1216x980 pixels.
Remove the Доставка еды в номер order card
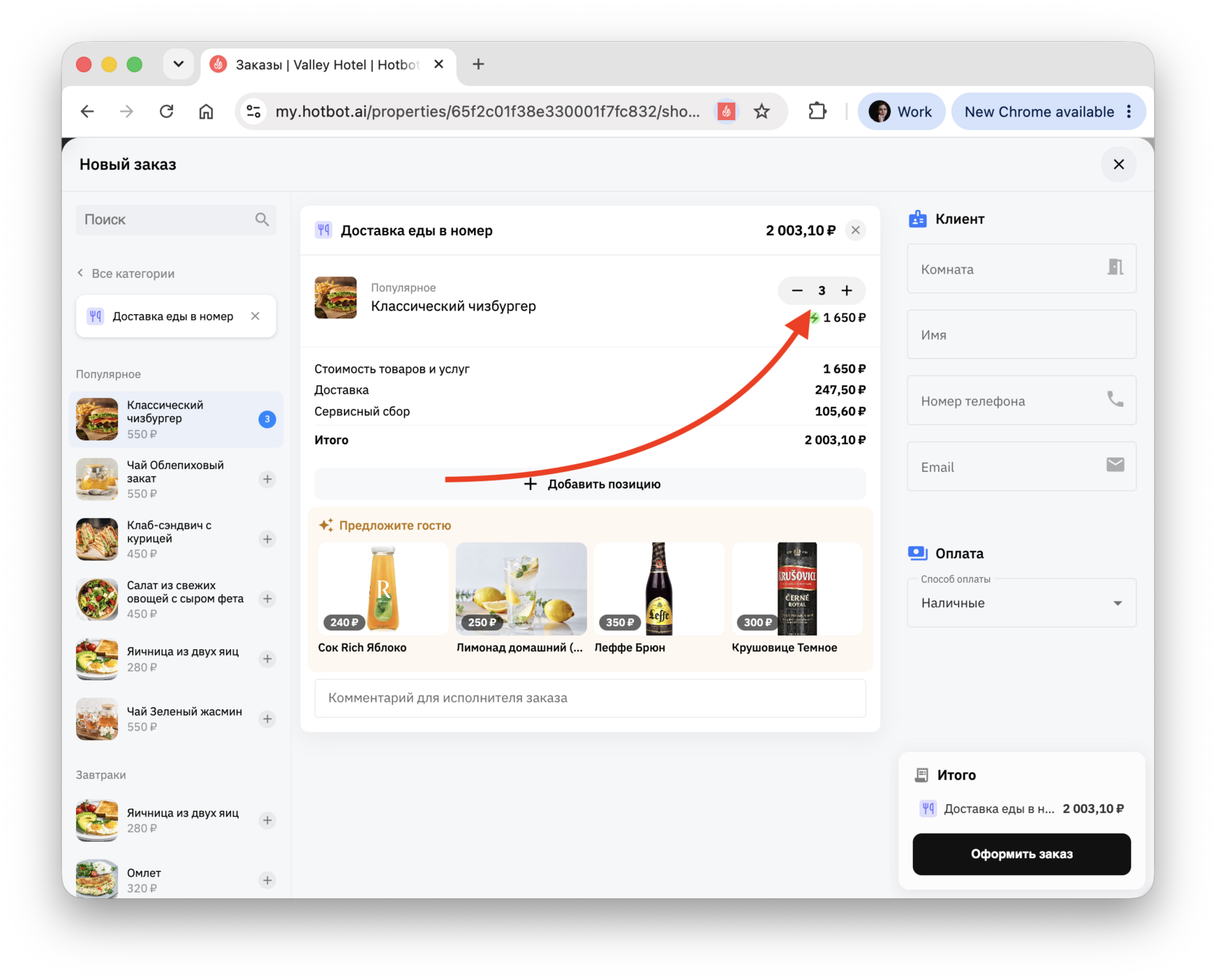click(856, 230)
